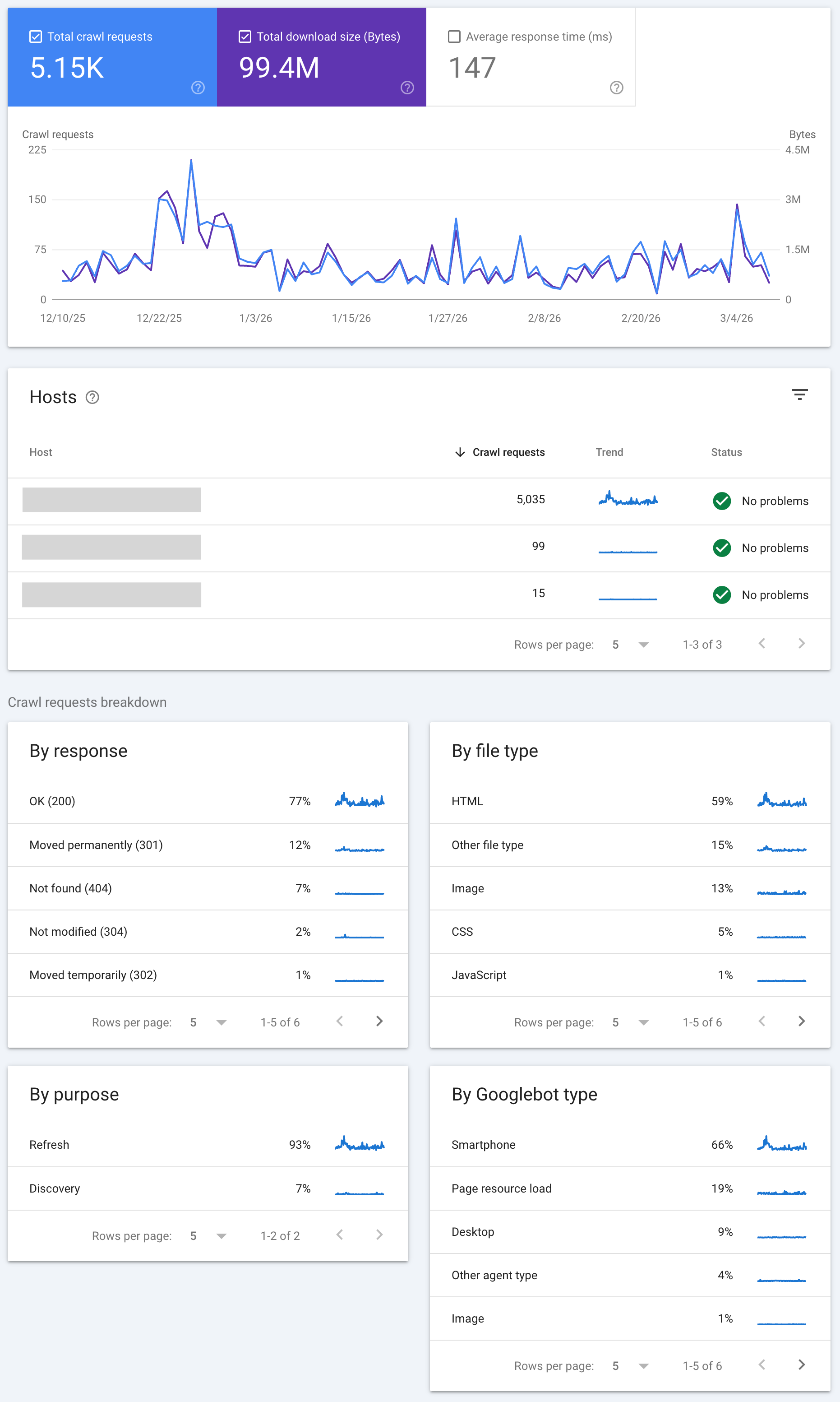Previous page in By purpose card
The image size is (840, 1402).
(340, 1235)
